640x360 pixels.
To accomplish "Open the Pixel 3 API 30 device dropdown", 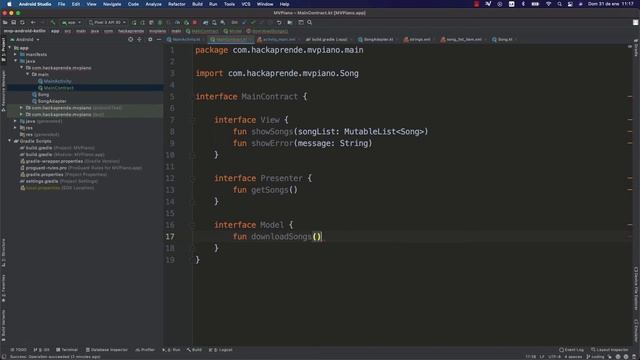I will pyautogui.click(x=107, y=22).
